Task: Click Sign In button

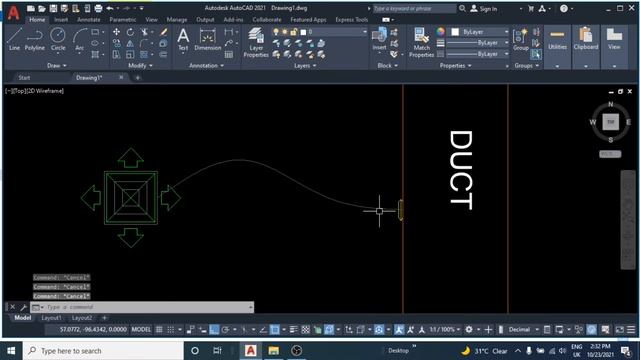Action: (484, 9)
